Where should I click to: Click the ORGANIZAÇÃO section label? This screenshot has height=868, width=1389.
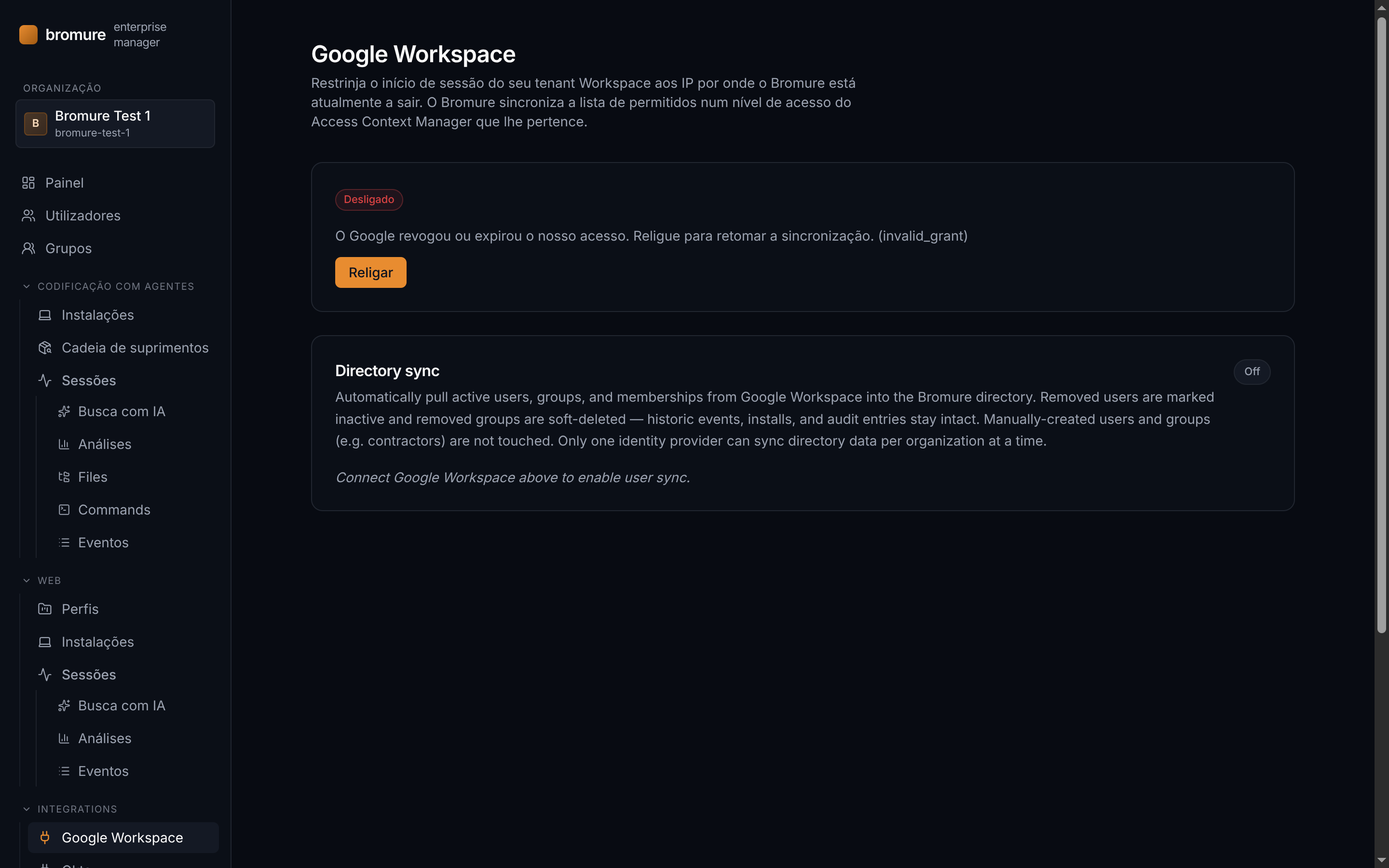pos(62,88)
